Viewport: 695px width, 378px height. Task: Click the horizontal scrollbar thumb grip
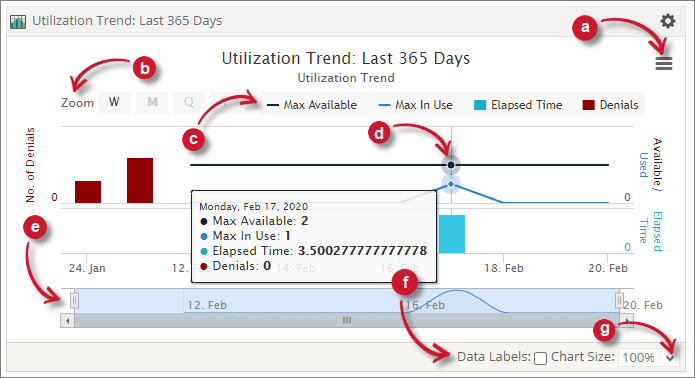click(x=347, y=320)
